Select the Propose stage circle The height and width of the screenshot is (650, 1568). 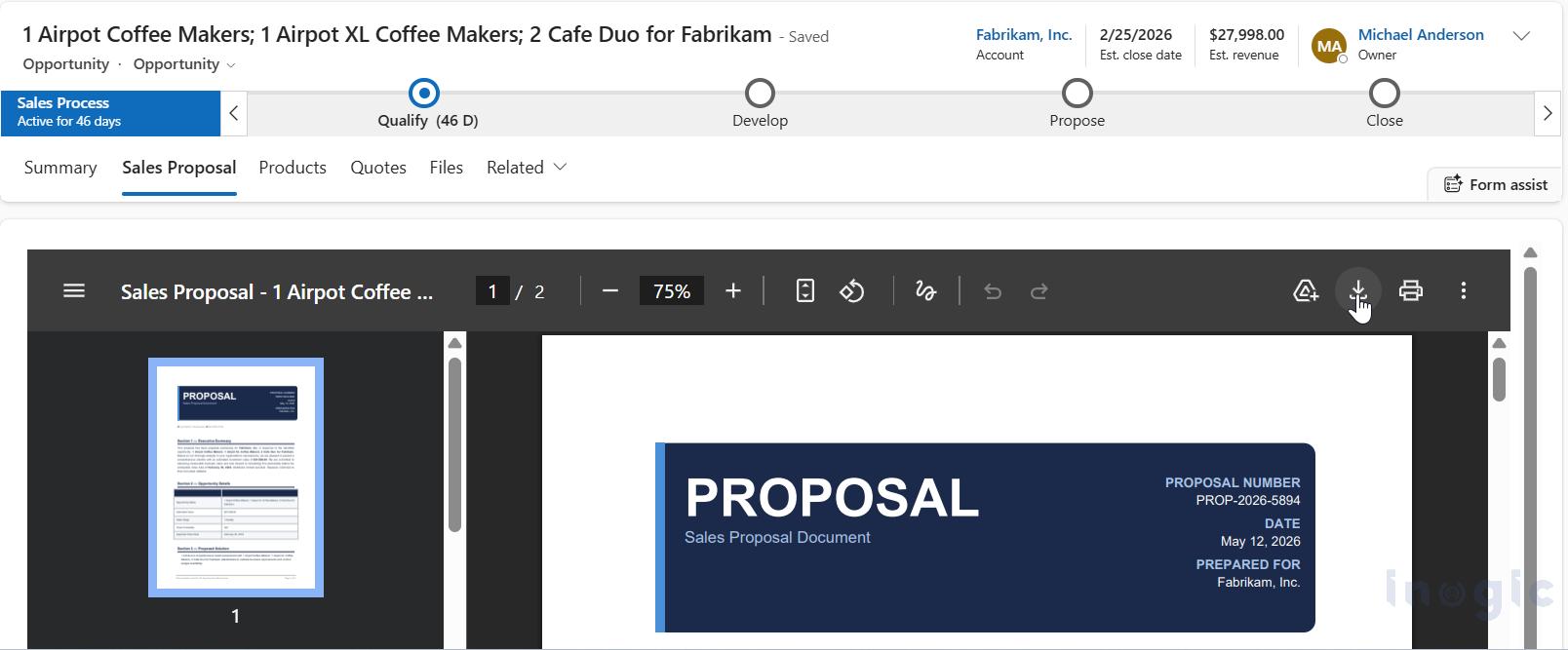(1077, 94)
